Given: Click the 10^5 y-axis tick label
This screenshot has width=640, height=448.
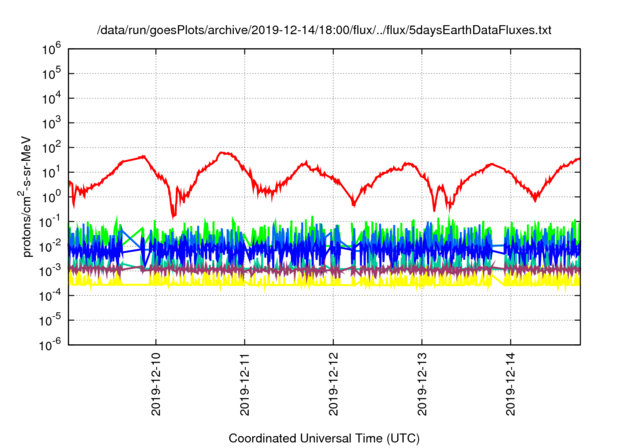Looking at the screenshot, I should pos(51,74).
